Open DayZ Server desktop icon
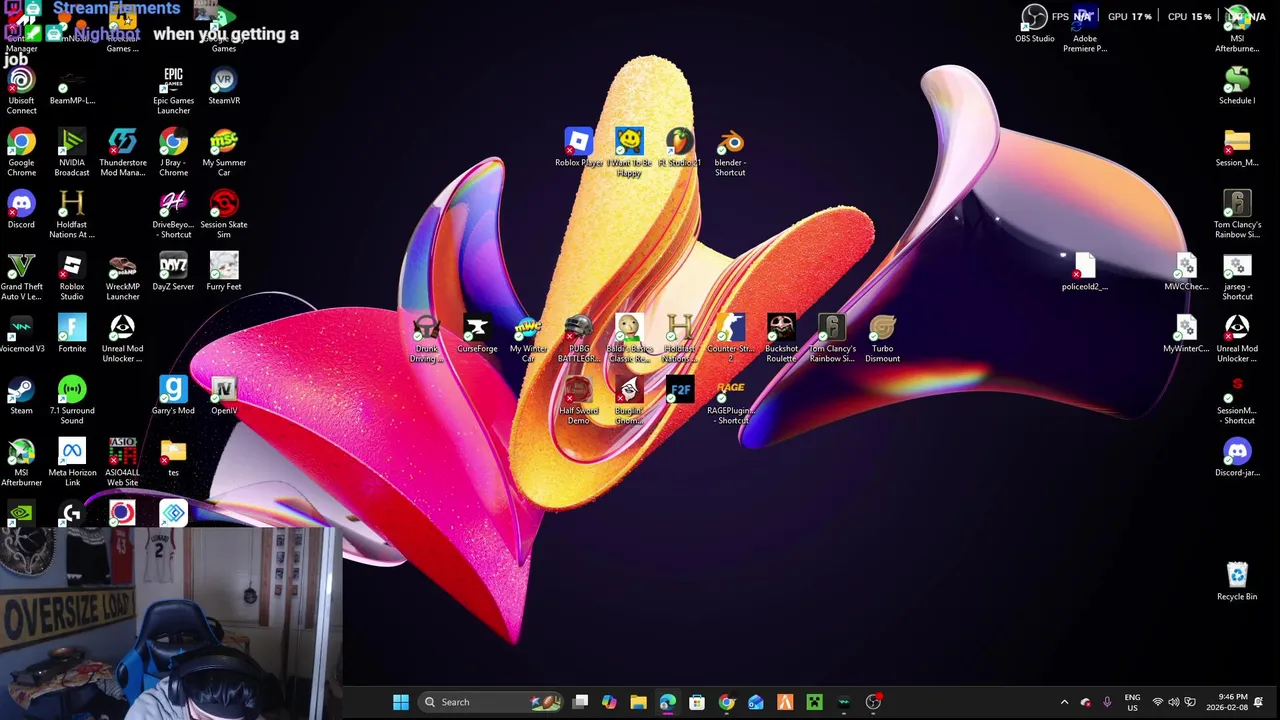 coord(173,272)
